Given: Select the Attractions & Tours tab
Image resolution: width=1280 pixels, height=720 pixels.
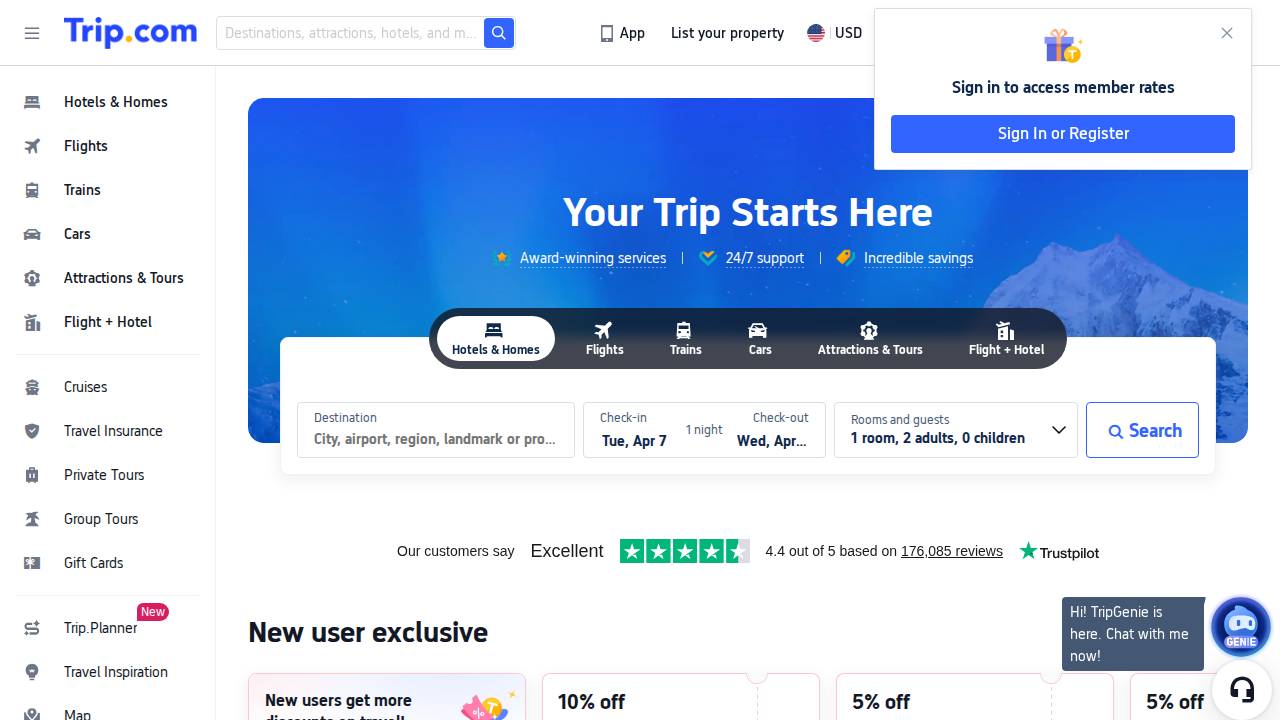Looking at the screenshot, I should click(x=869, y=338).
